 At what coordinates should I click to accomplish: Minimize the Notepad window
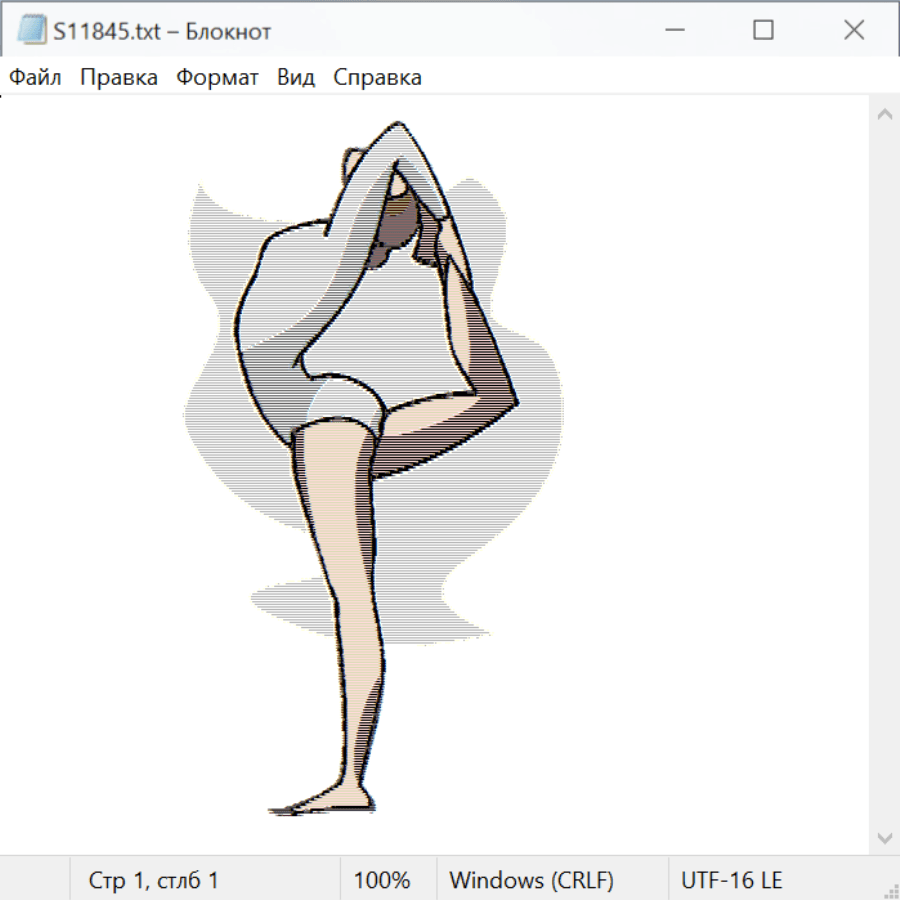(673, 31)
